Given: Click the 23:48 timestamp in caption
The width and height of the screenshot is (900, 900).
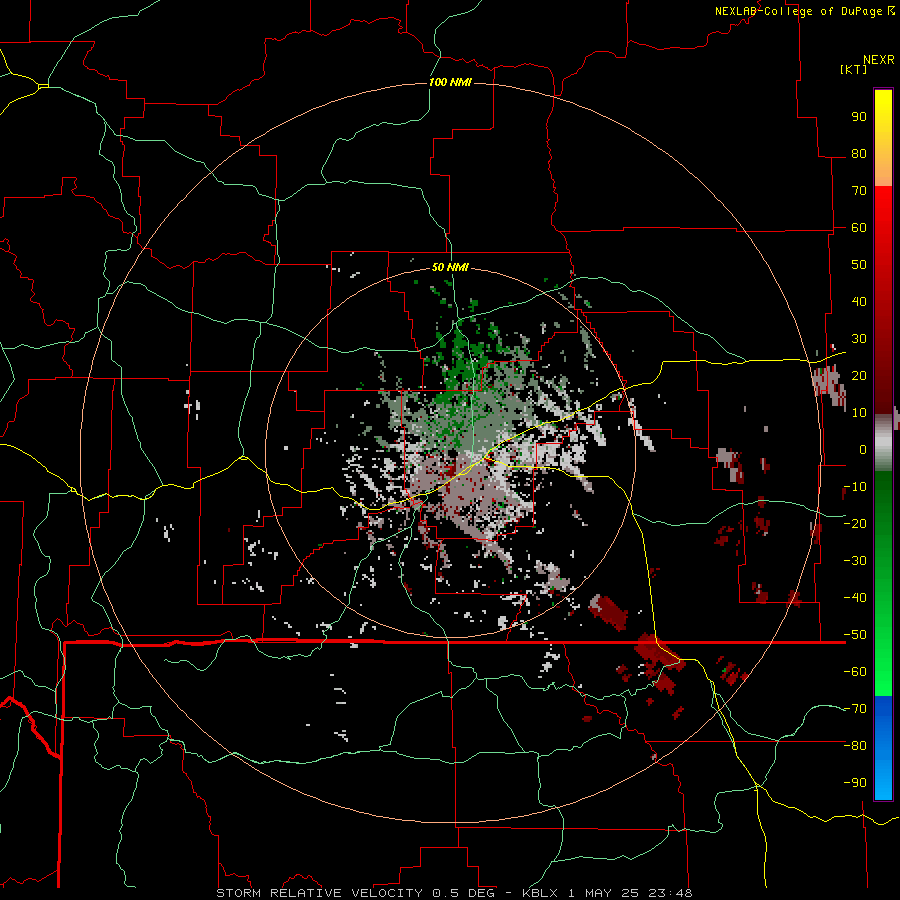Looking at the screenshot, I should [670, 893].
